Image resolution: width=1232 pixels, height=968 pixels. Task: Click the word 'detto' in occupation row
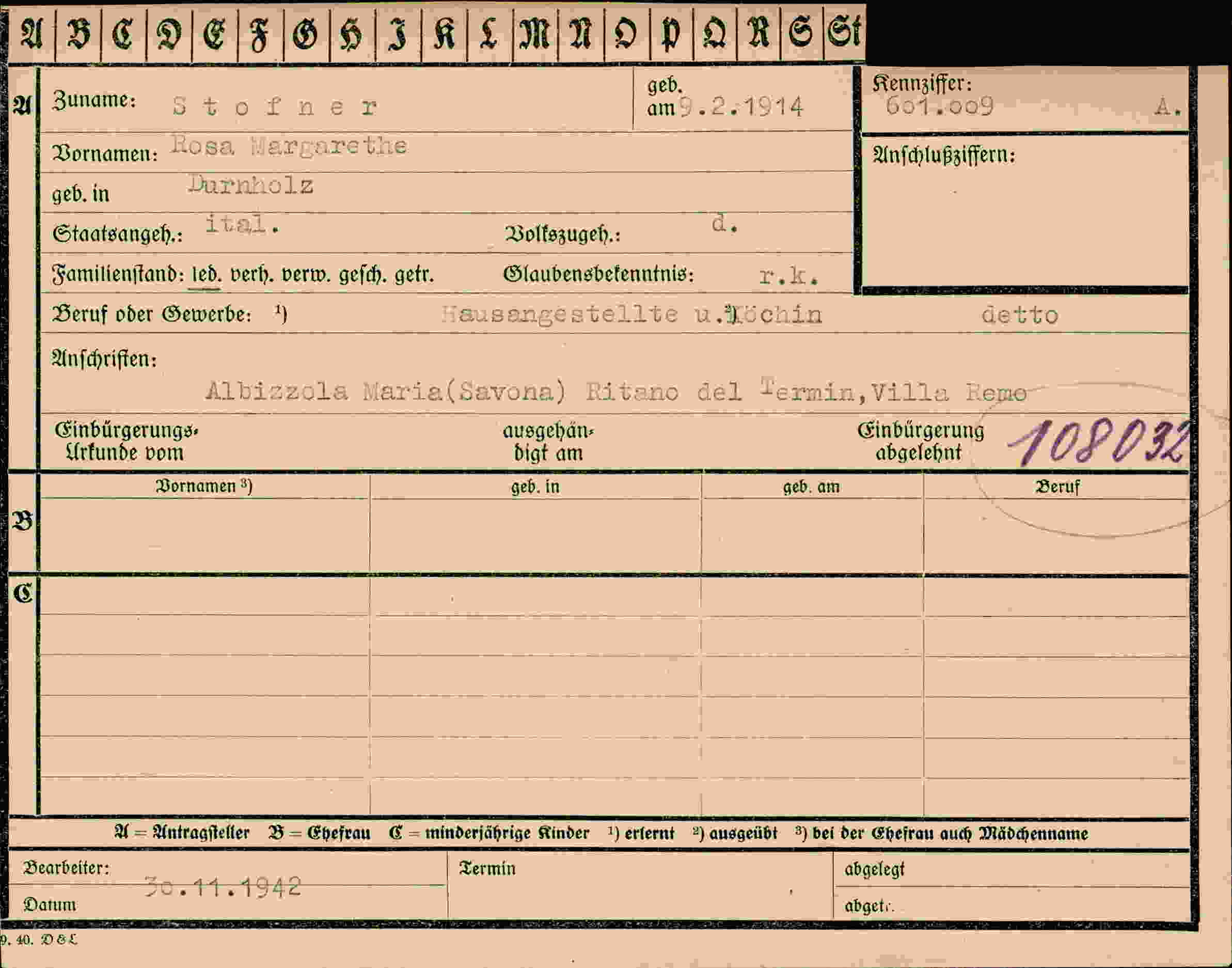click(x=1020, y=315)
